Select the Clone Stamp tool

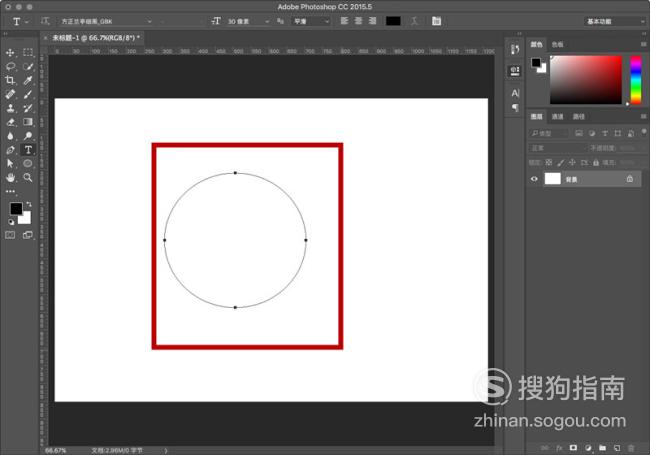click(10, 108)
